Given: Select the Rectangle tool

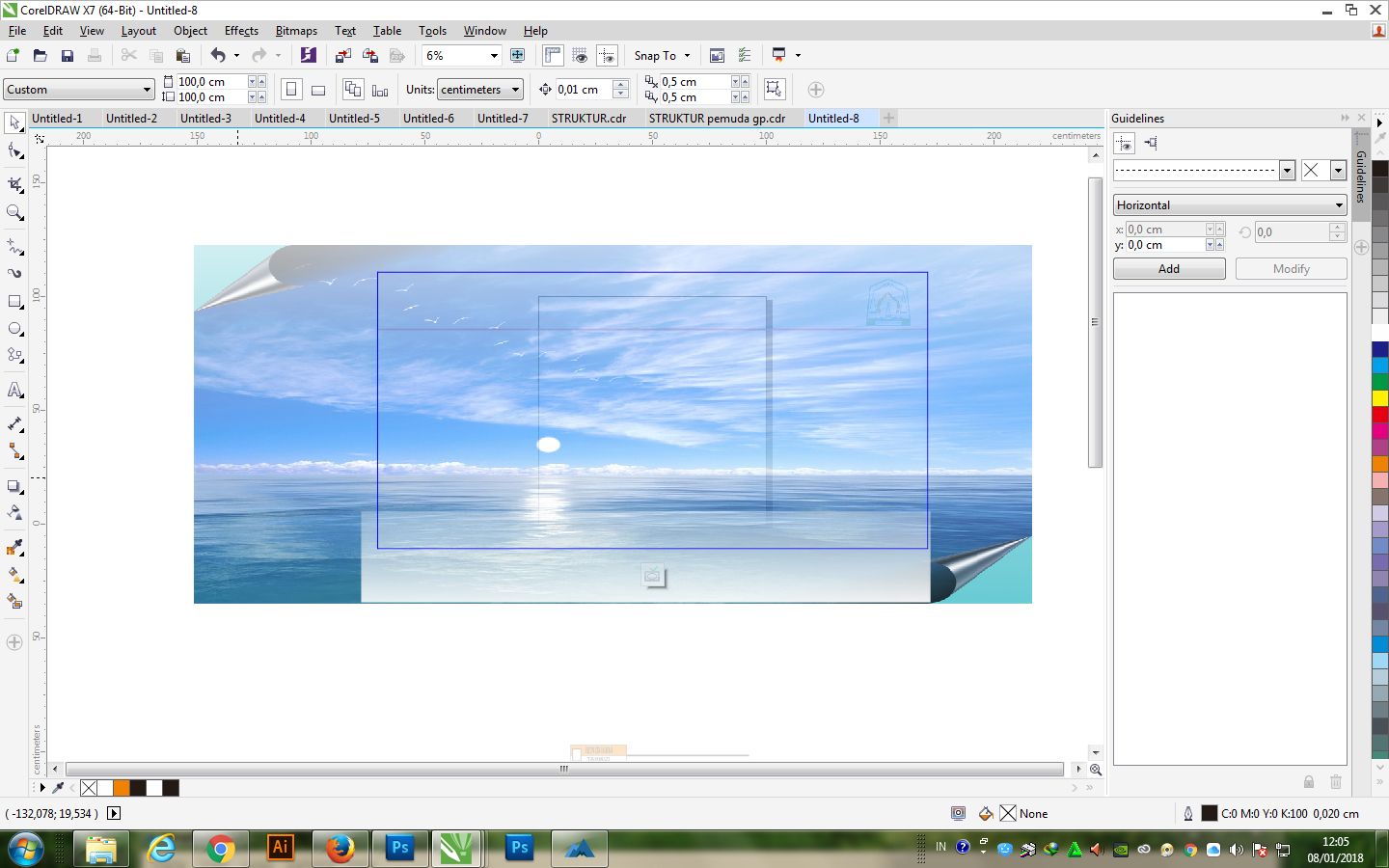Looking at the screenshot, I should [14, 302].
